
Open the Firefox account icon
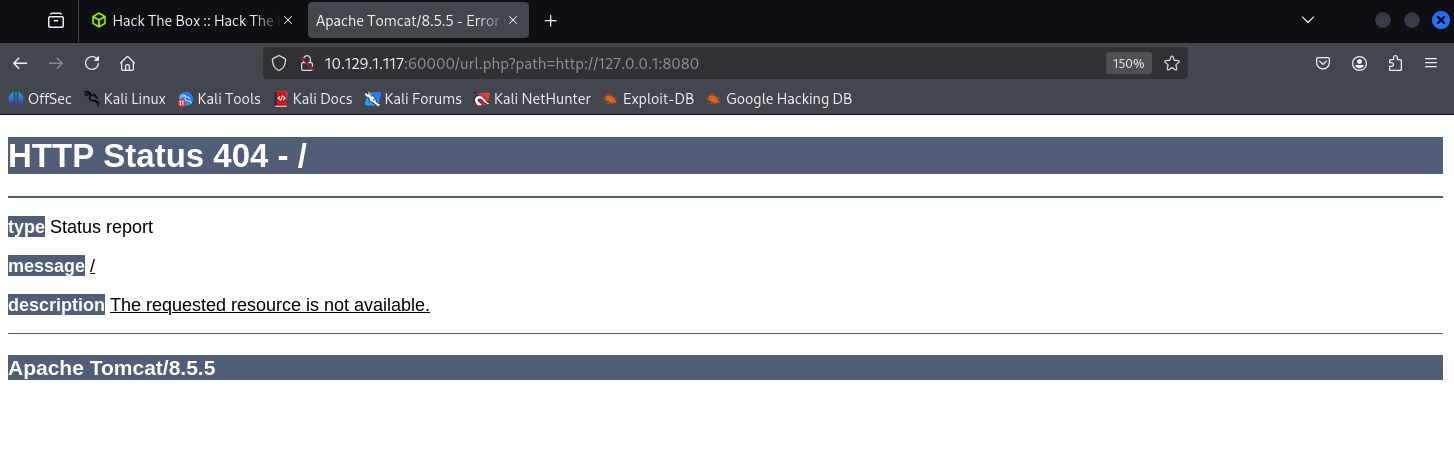(x=1359, y=63)
